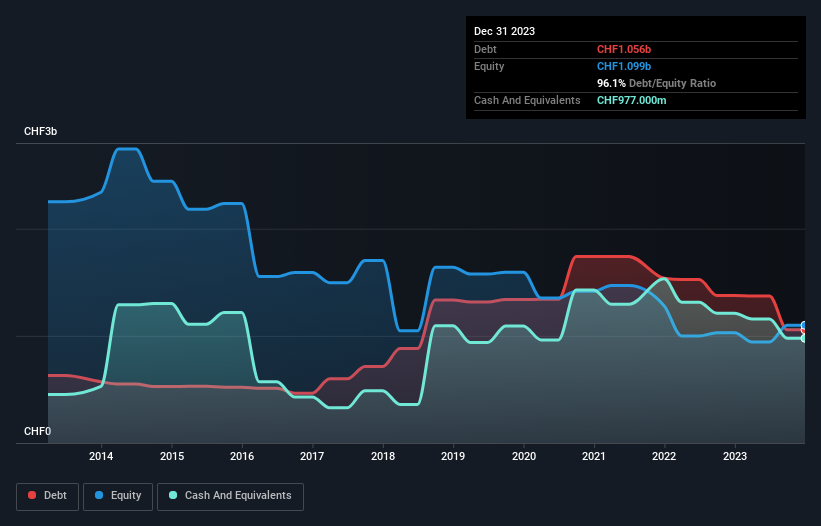Image resolution: width=821 pixels, height=526 pixels.
Task: Toggle the Equity series legend button
Action: point(118,496)
